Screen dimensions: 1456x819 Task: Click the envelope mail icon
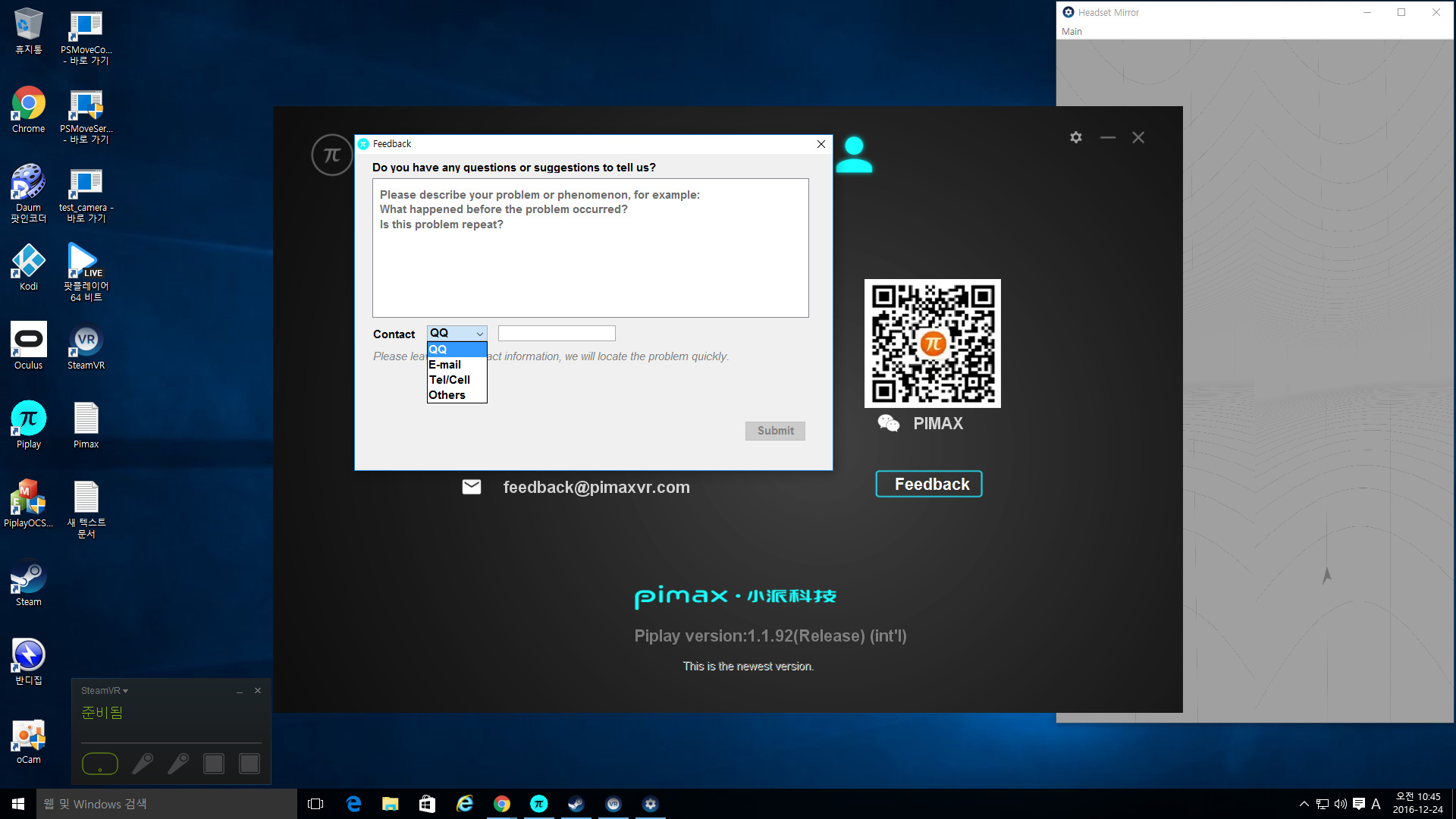tap(472, 487)
